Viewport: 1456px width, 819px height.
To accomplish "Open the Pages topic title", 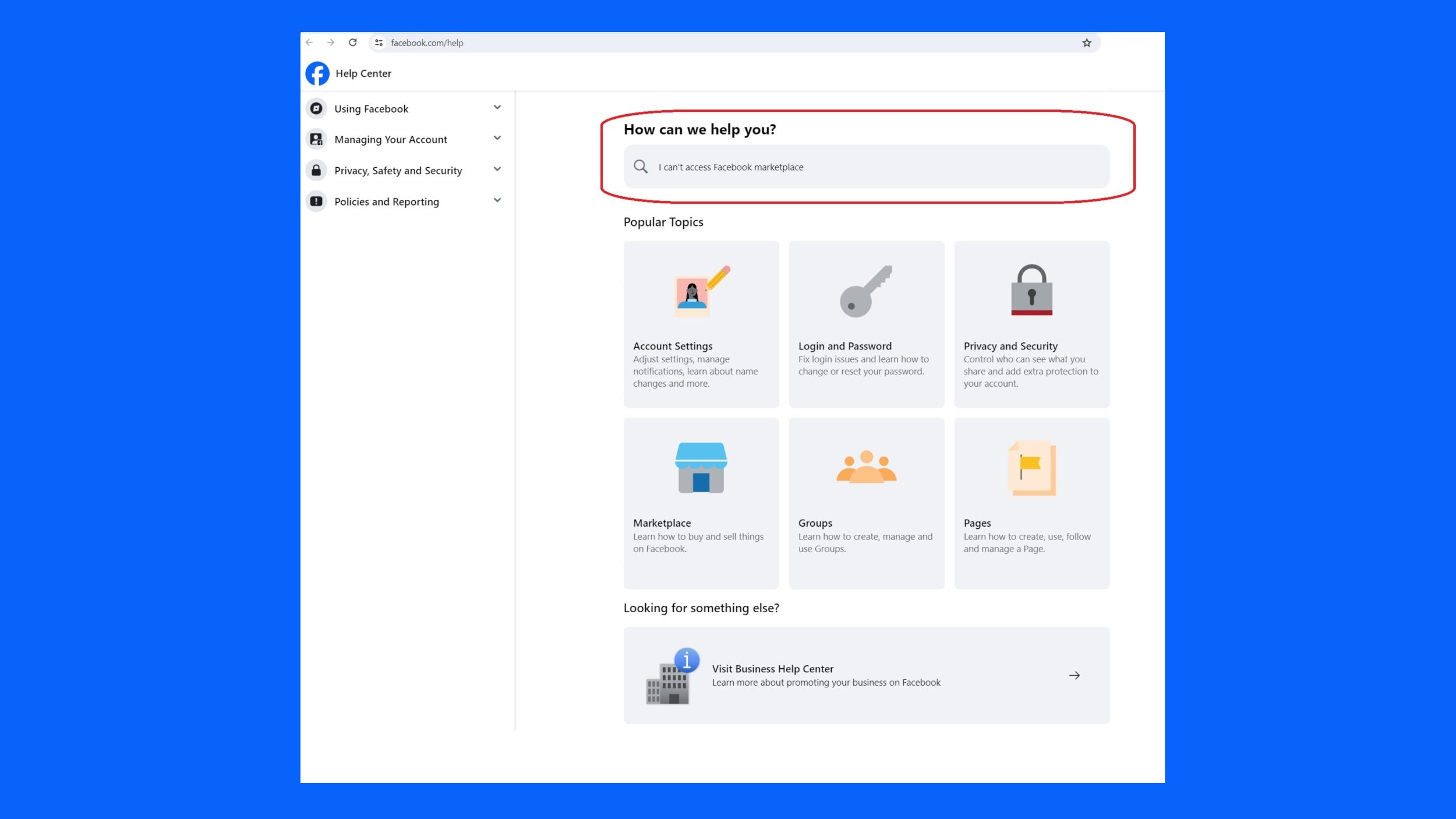I will (977, 523).
